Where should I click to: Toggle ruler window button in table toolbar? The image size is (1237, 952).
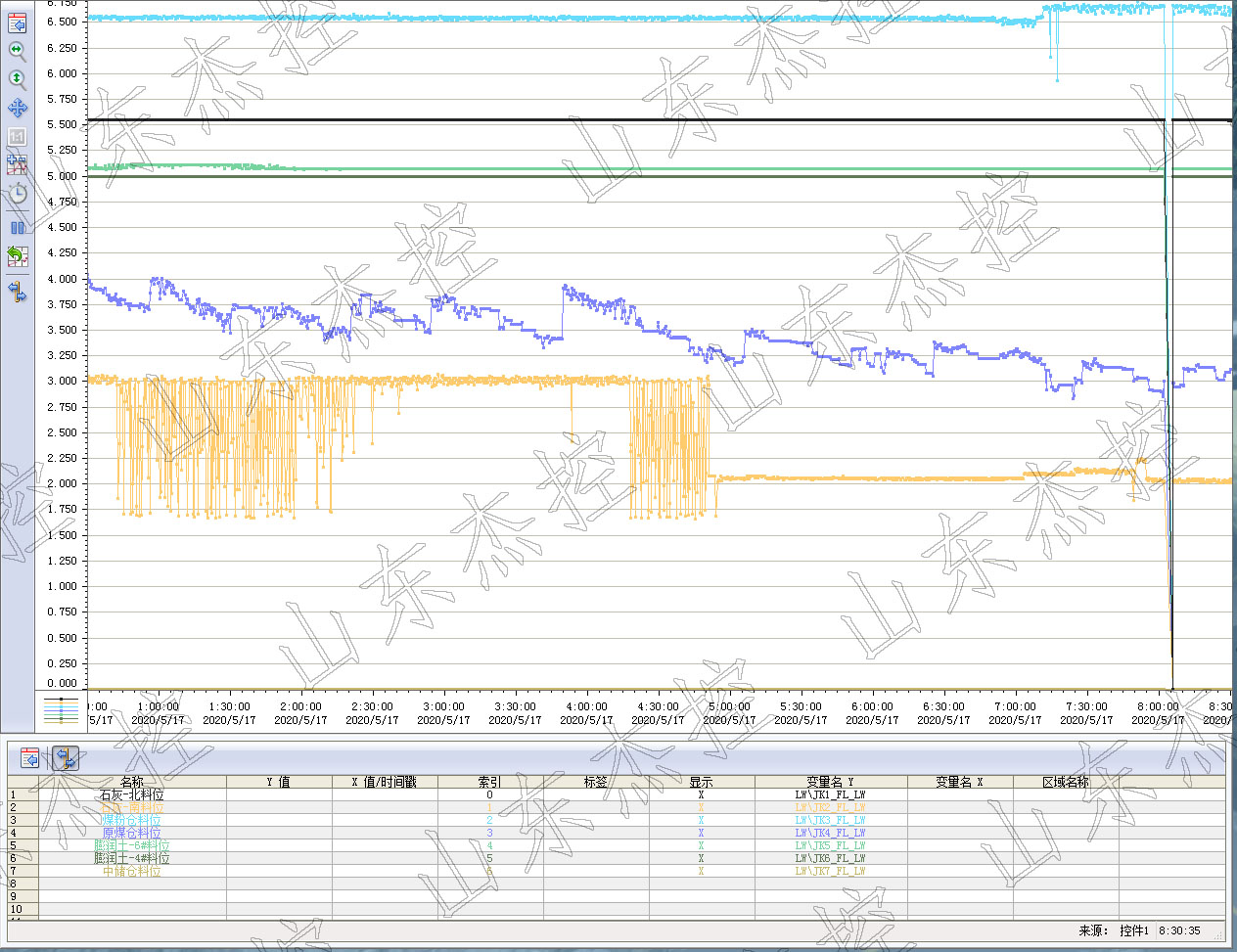click(x=65, y=757)
